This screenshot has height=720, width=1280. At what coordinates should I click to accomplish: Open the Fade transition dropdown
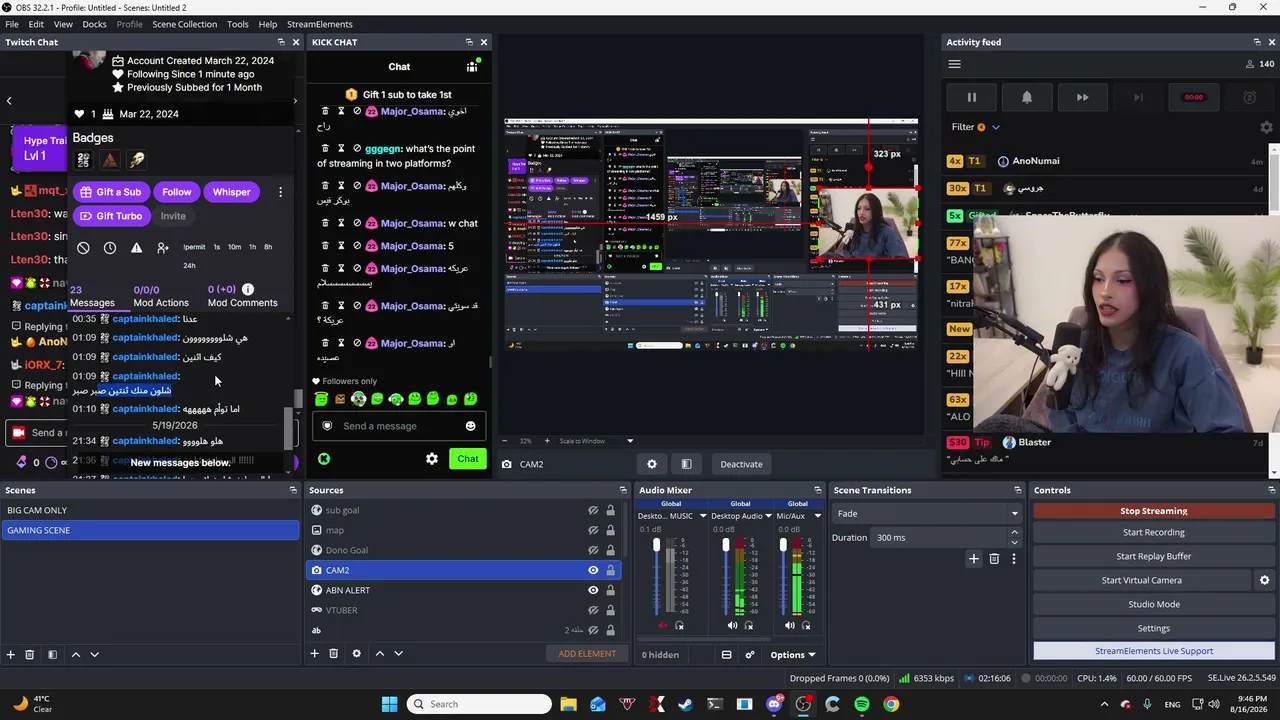pyautogui.click(x=926, y=514)
